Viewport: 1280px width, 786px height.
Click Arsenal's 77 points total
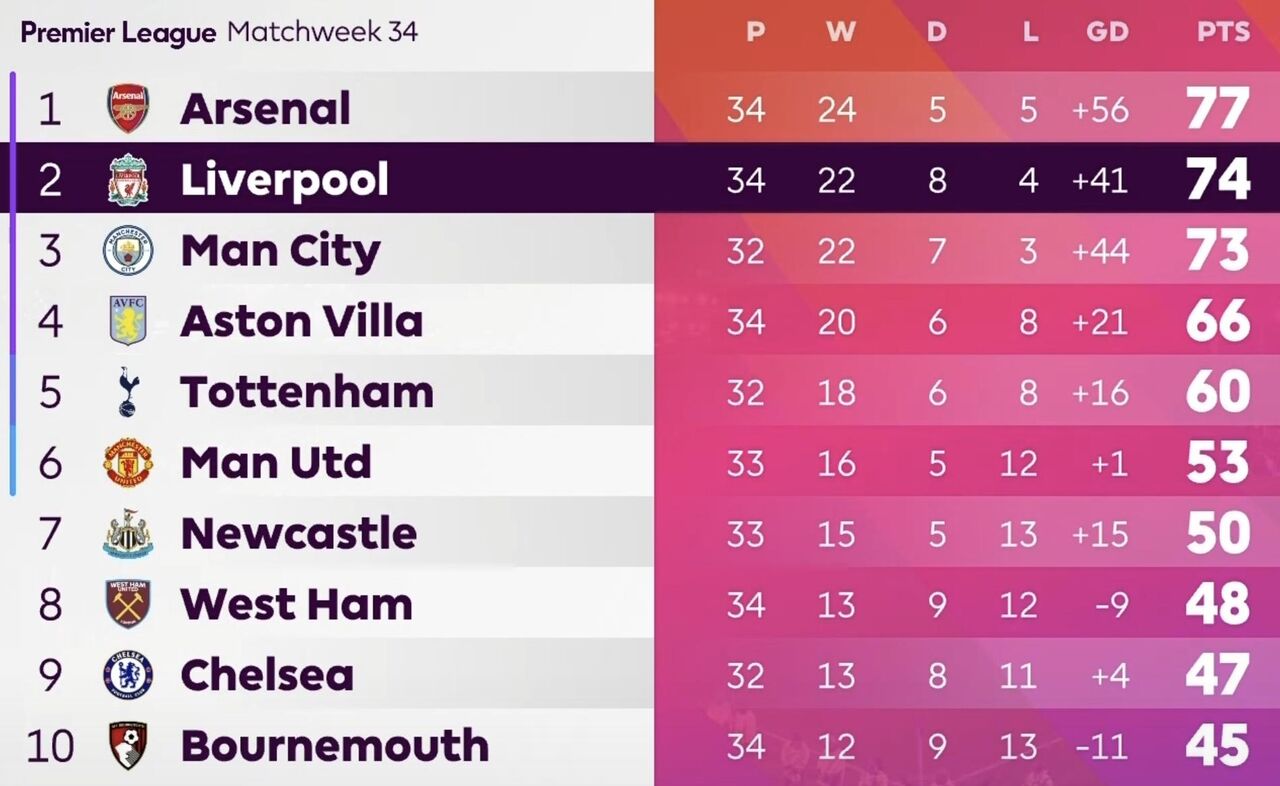1218,109
